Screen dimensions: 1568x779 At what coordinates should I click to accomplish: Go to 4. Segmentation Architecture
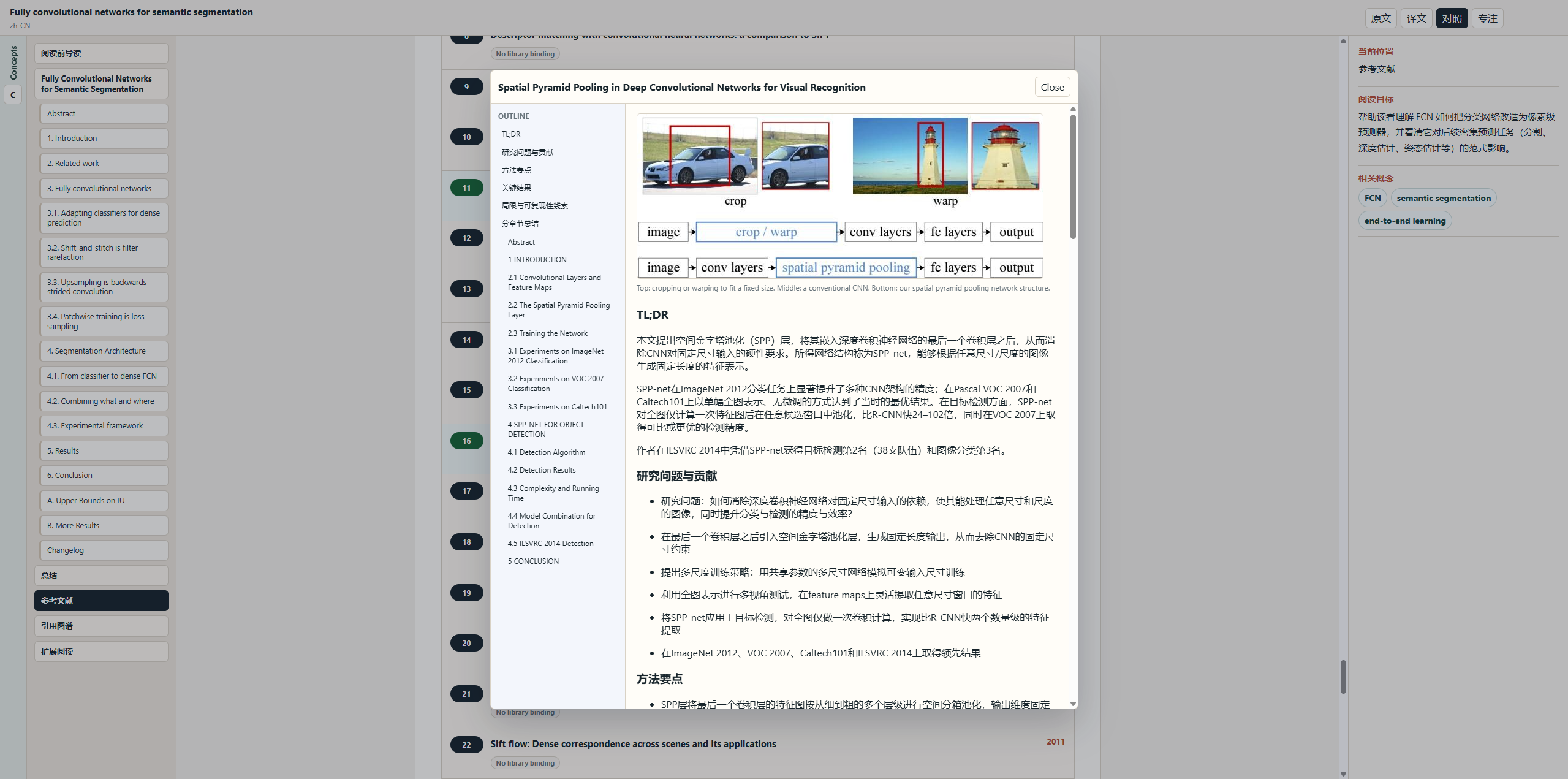click(104, 351)
